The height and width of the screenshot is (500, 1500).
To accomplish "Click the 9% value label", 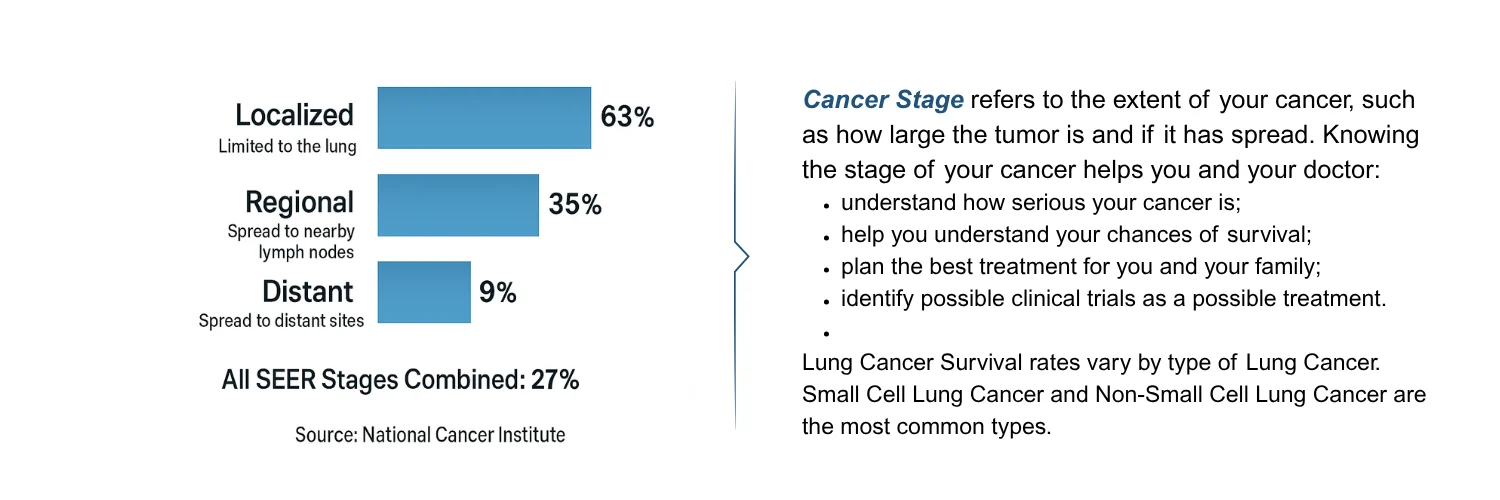I will point(497,293).
